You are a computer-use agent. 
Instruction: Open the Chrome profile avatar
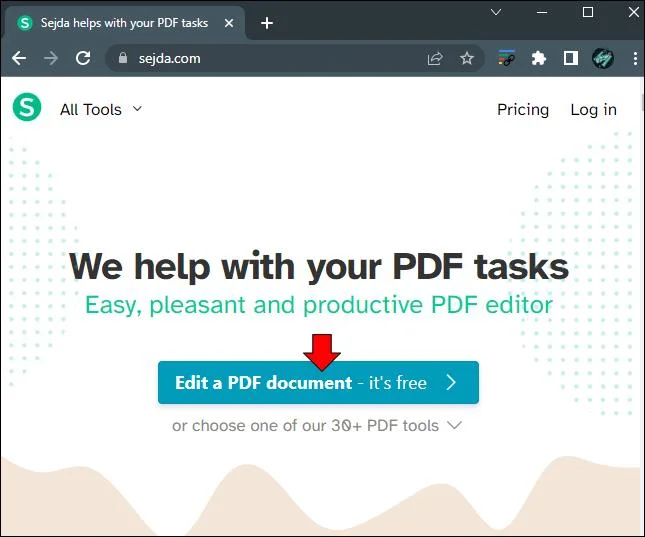click(603, 58)
